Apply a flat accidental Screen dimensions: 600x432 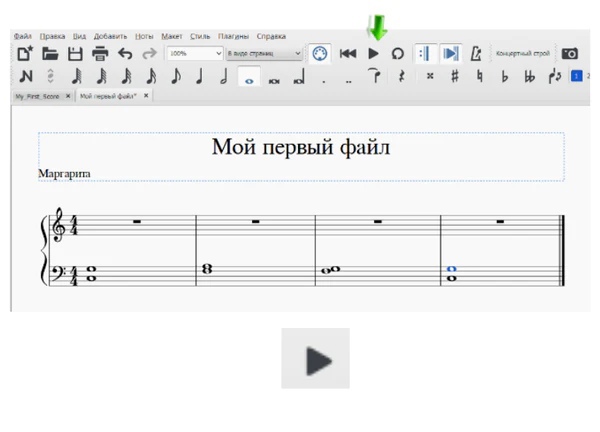505,76
